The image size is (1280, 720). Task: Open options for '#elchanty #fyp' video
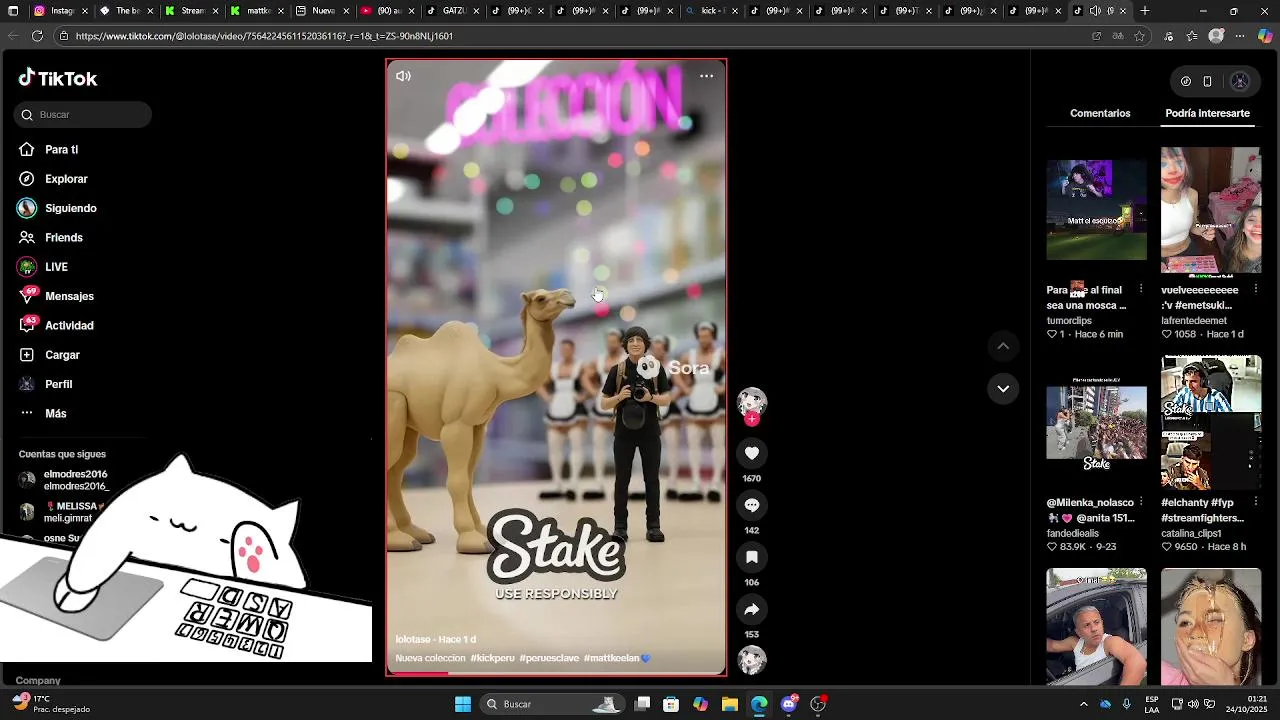(1255, 502)
